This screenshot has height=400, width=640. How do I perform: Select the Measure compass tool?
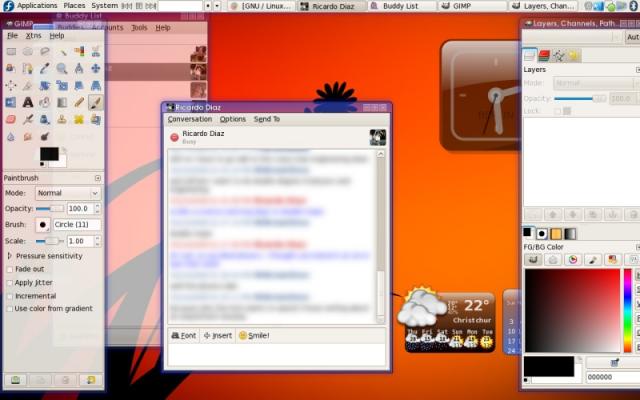(x=79, y=69)
